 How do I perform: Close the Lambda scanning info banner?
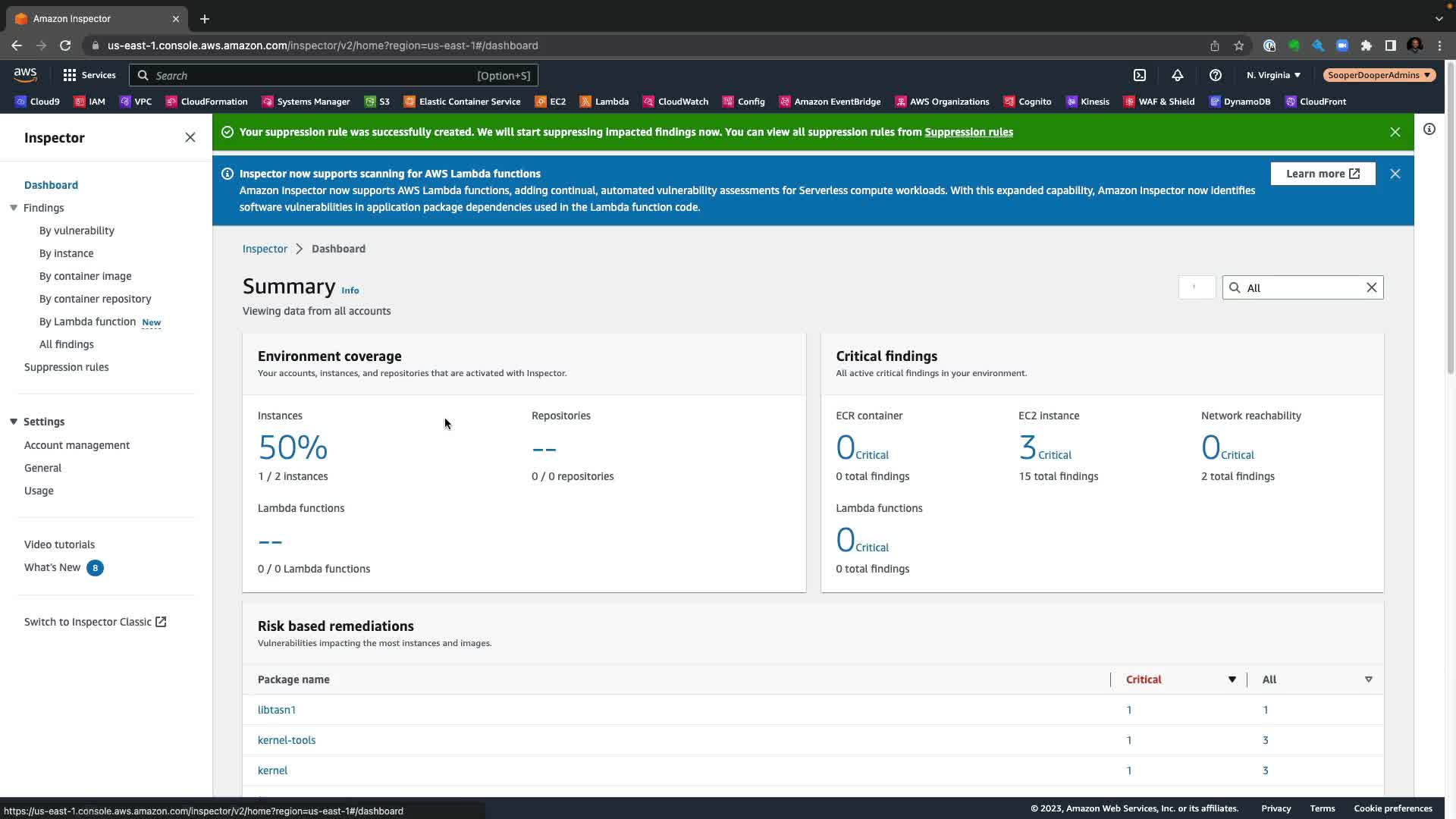point(1395,174)
